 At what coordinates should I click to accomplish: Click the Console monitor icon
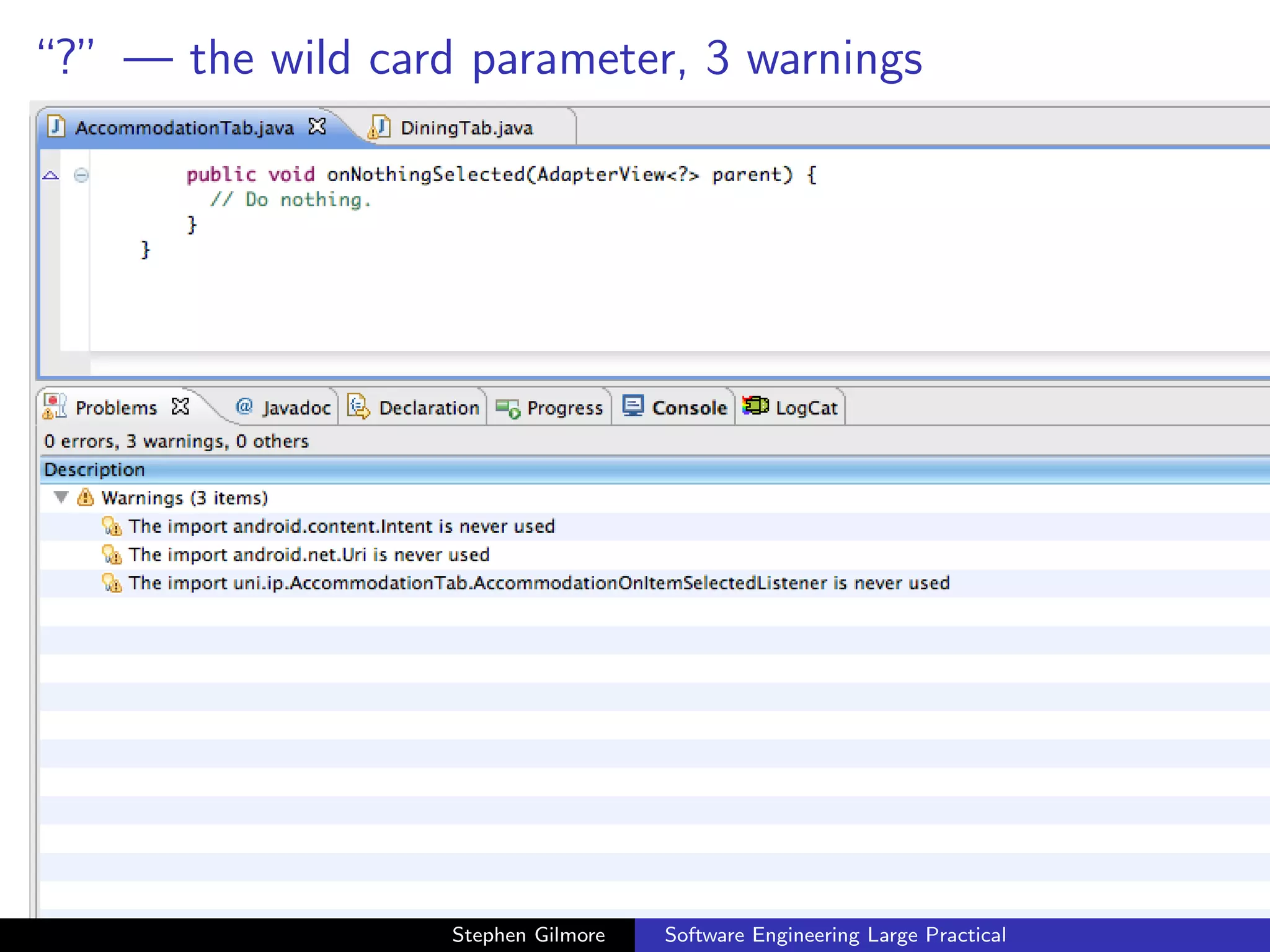(x=633, y=406)
